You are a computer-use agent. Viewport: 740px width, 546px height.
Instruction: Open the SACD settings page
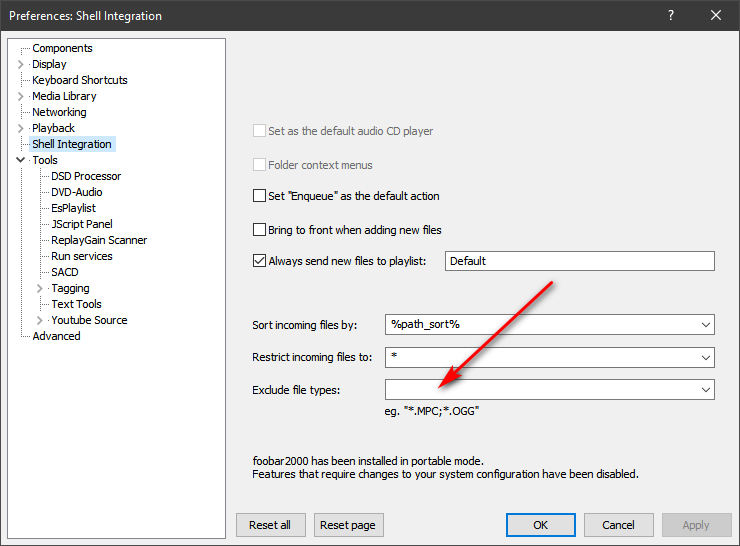point(65,272)
